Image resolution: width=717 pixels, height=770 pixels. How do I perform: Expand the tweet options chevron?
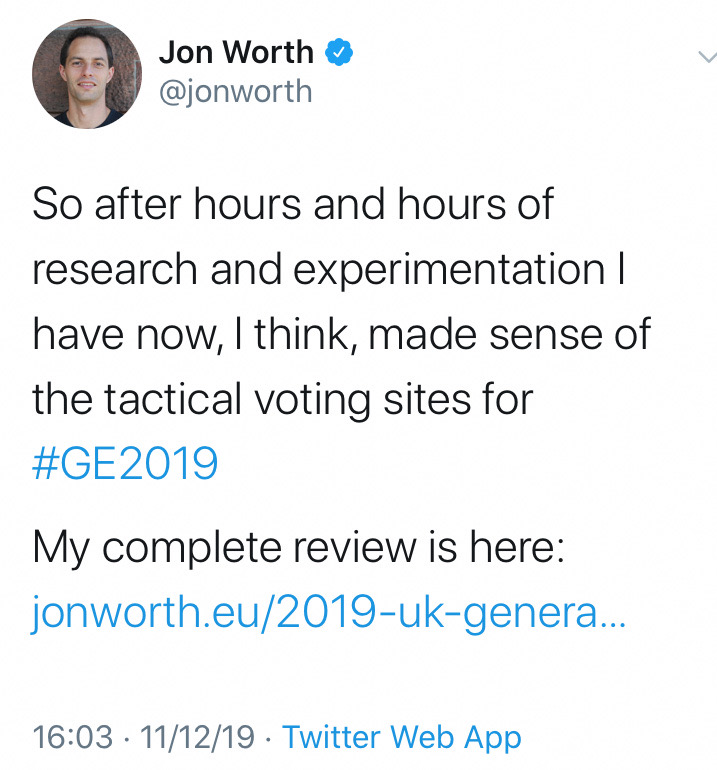tap(707, 57)
